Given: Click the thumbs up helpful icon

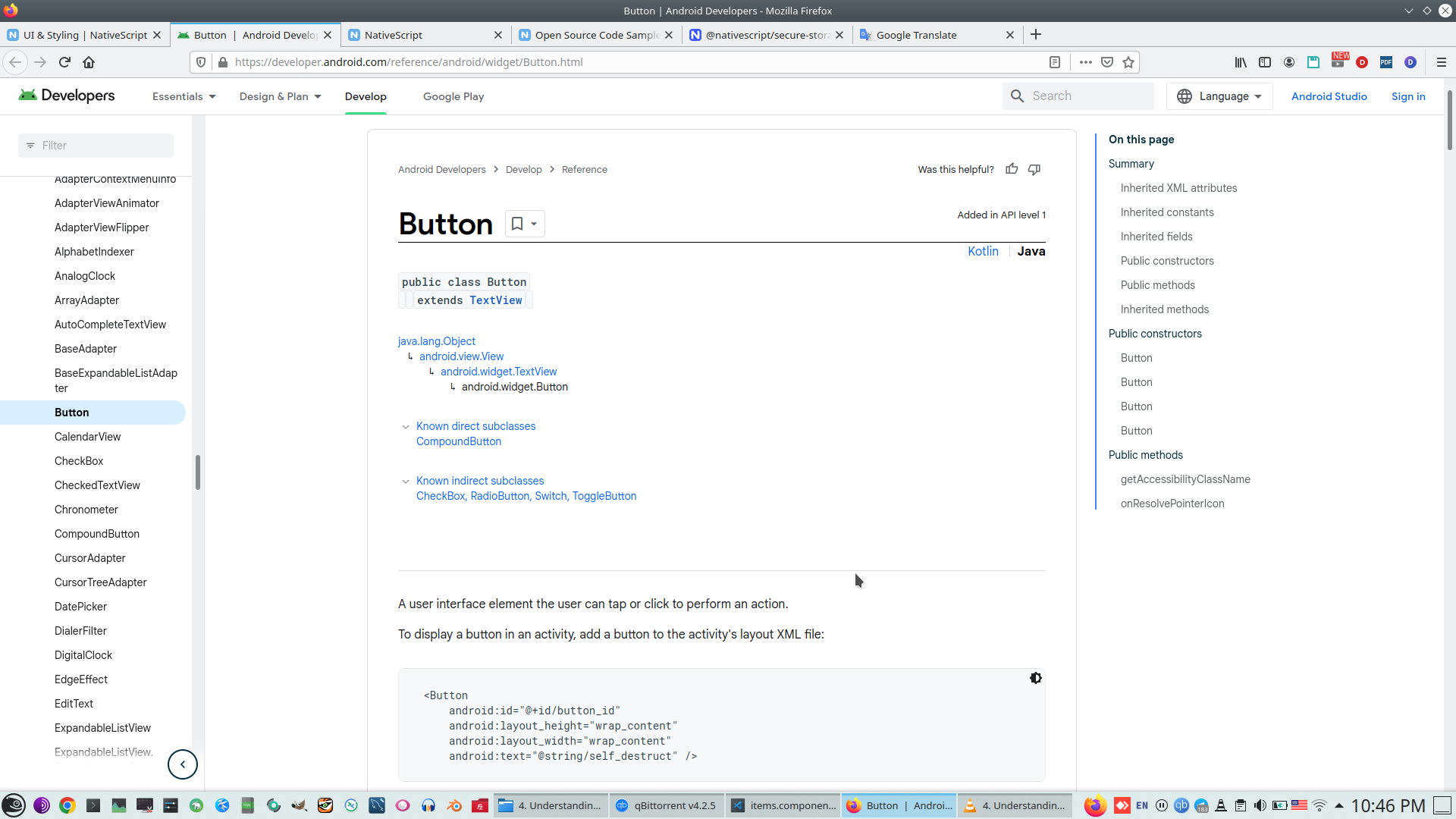Looking at the screenshot, I should click(1012, 169).
